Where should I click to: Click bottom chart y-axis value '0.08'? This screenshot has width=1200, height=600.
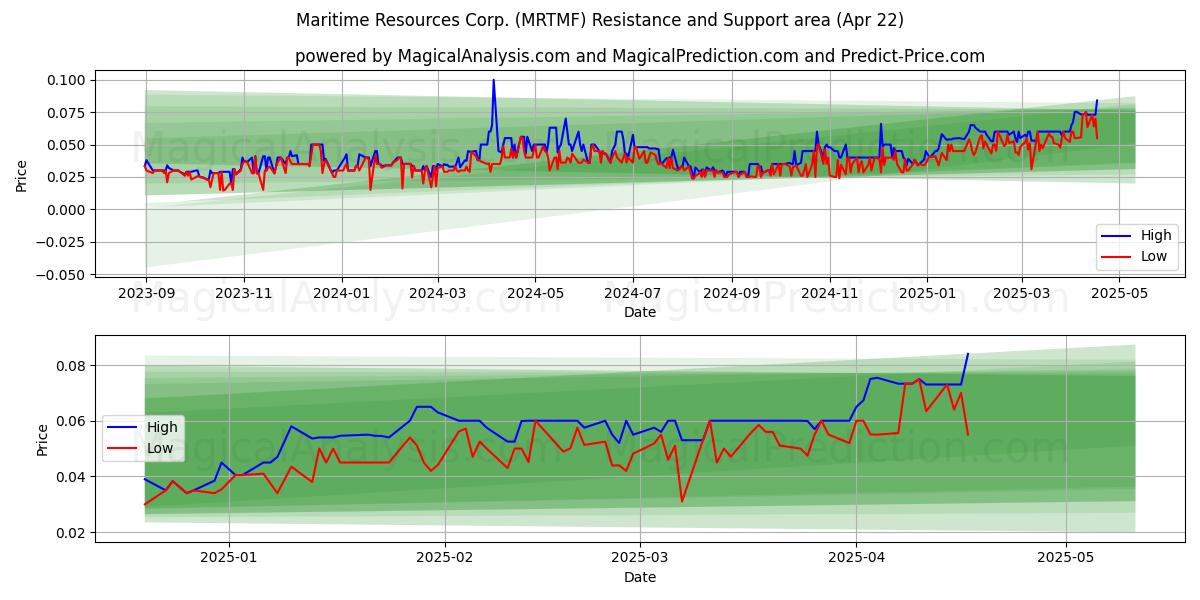pos(71,366)
